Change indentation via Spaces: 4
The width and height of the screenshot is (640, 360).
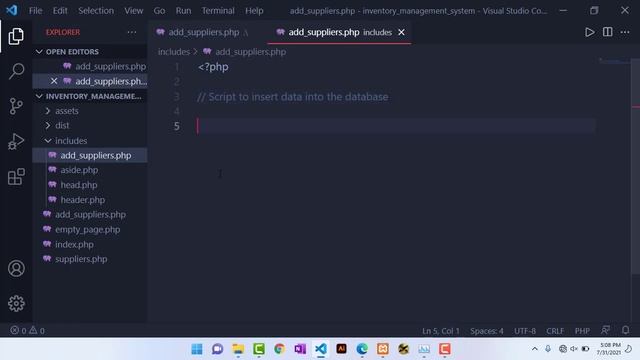tap(487, 331)
